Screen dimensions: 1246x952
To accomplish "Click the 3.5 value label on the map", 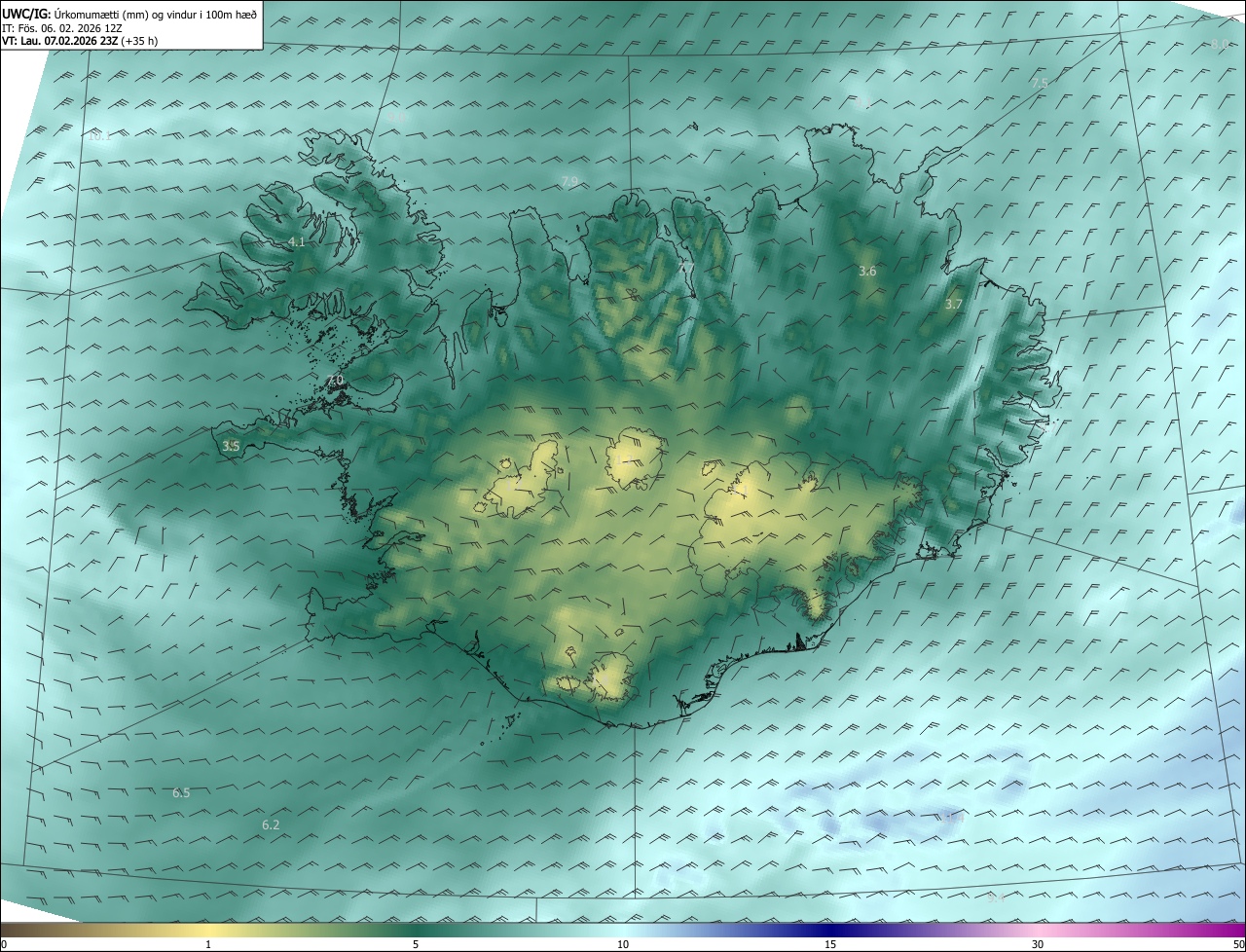I will pos(231,446).
